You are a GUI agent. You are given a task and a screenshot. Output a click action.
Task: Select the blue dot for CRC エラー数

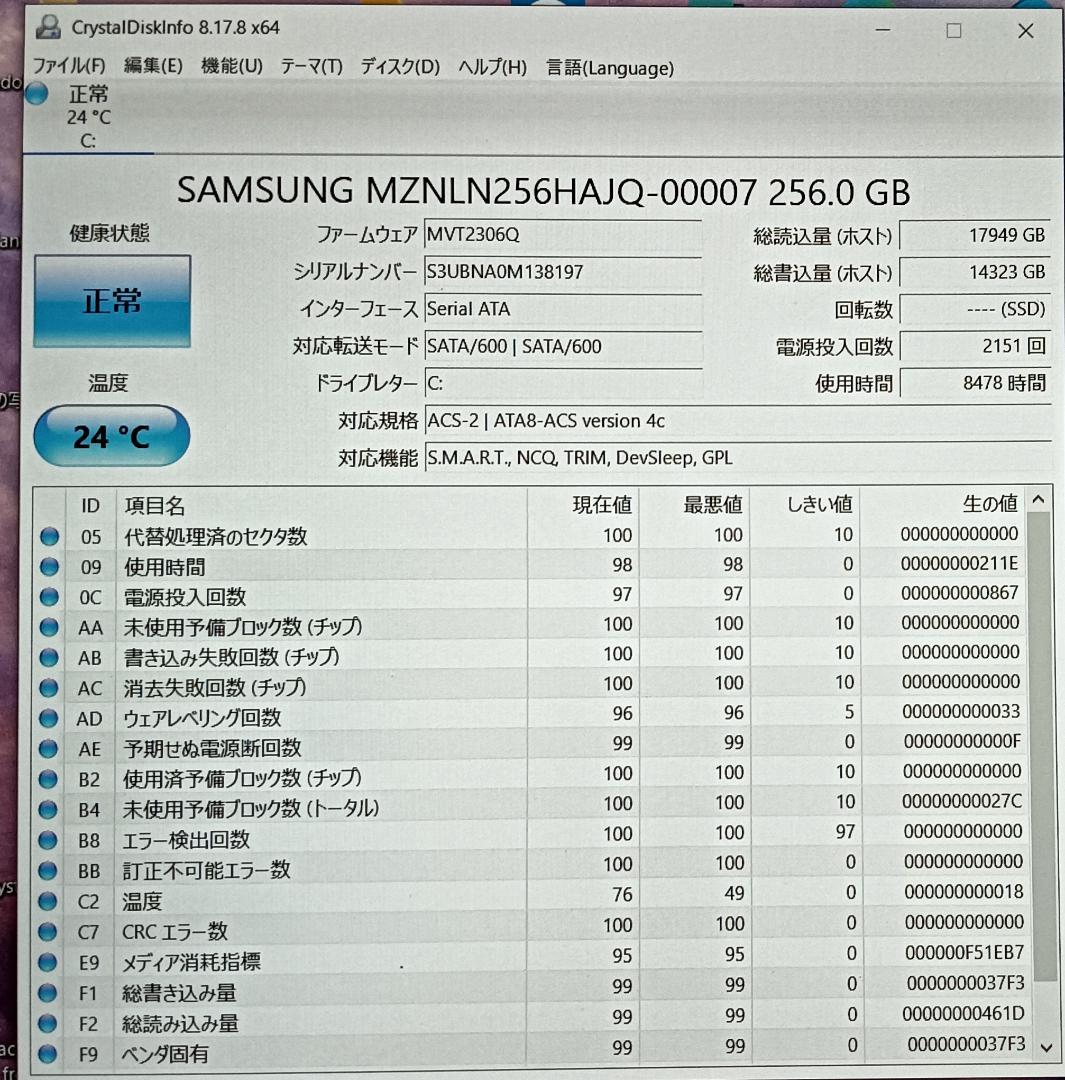click(49, 931)
